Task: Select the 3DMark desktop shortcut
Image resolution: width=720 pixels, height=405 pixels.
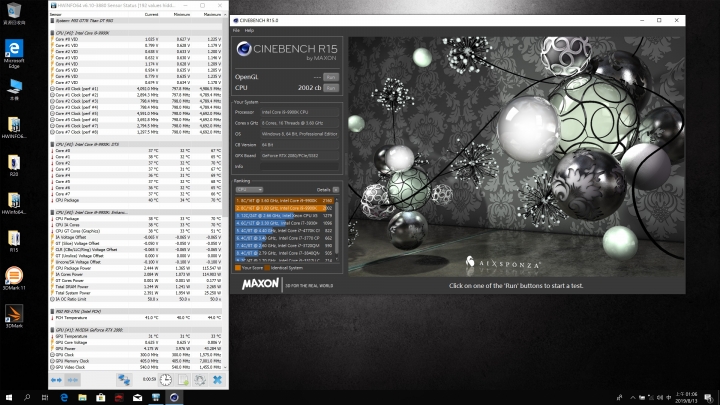Action: 14,316
